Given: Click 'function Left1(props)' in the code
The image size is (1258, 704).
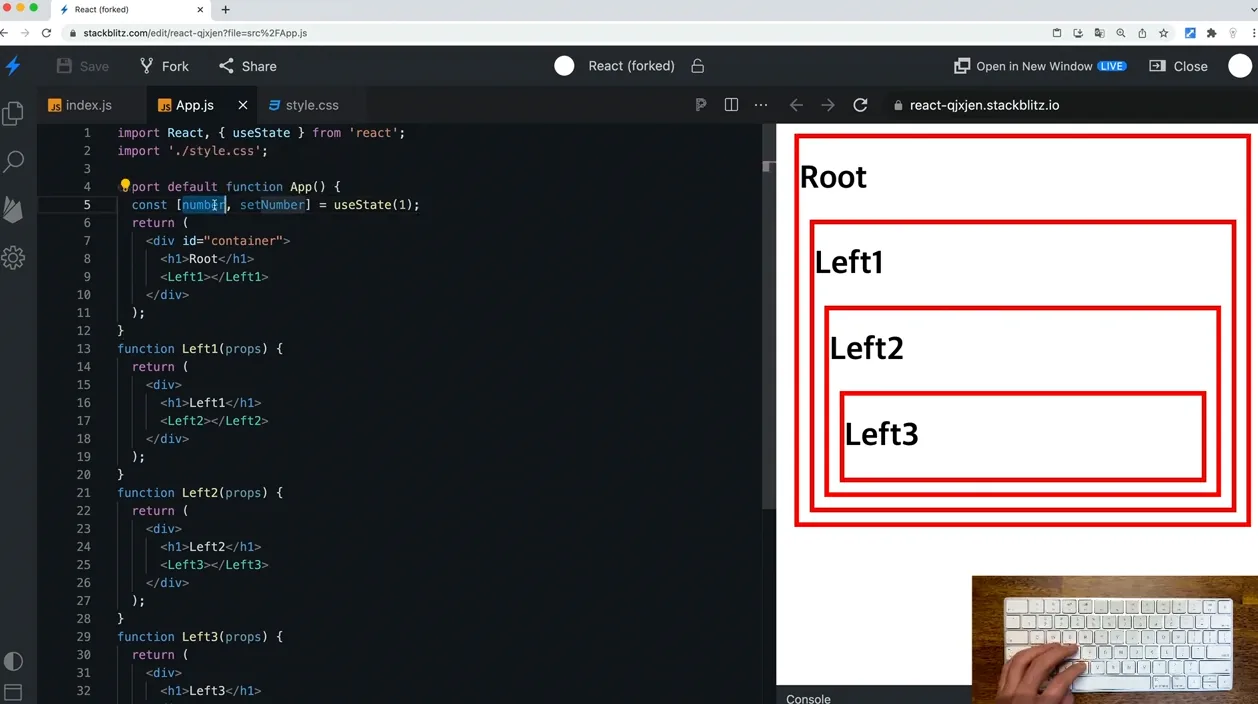Looking at the screenshot, I should (193, 349).
